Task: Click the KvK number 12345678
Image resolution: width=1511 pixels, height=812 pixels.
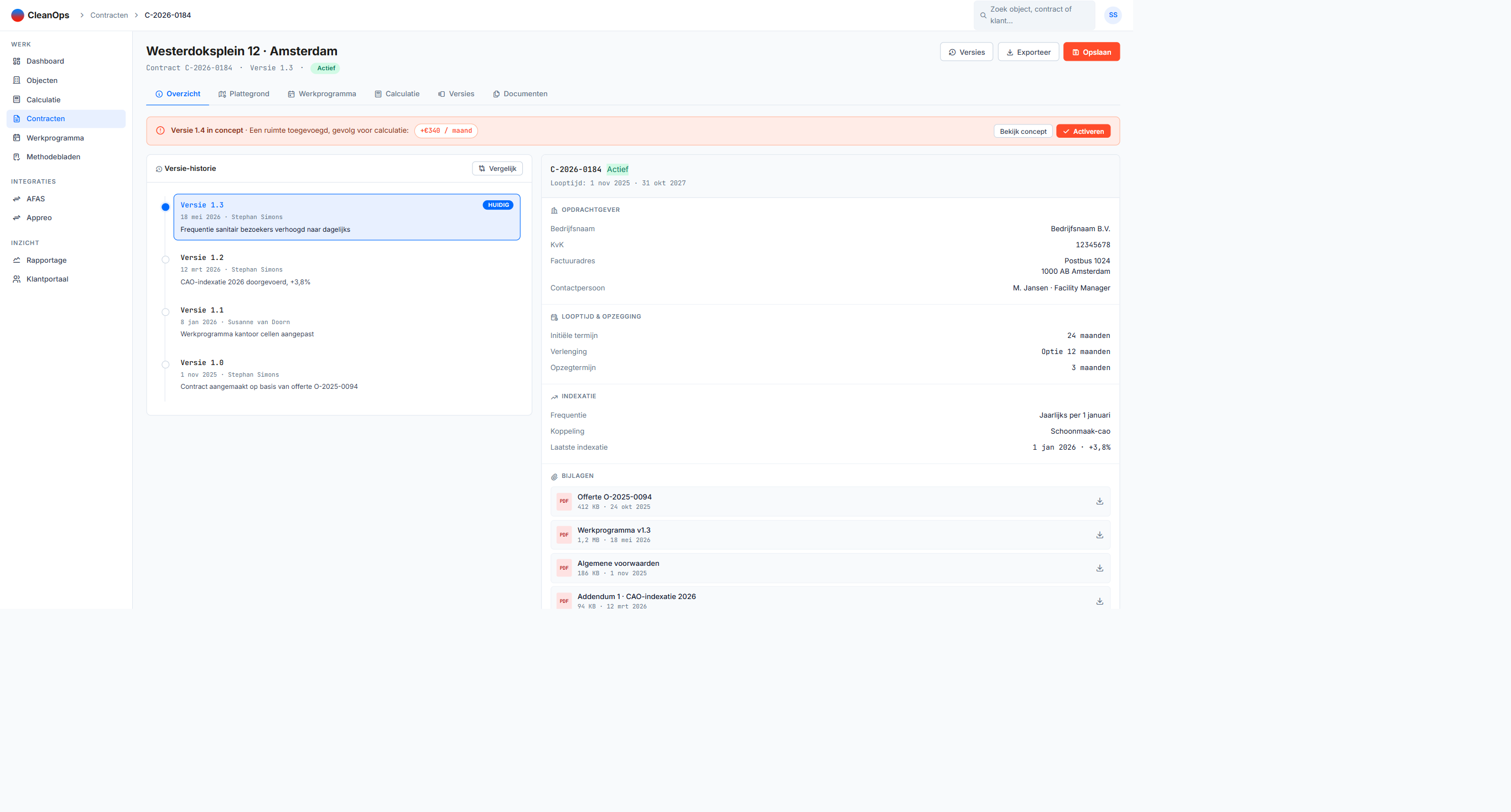Action: pos(1093,245)
